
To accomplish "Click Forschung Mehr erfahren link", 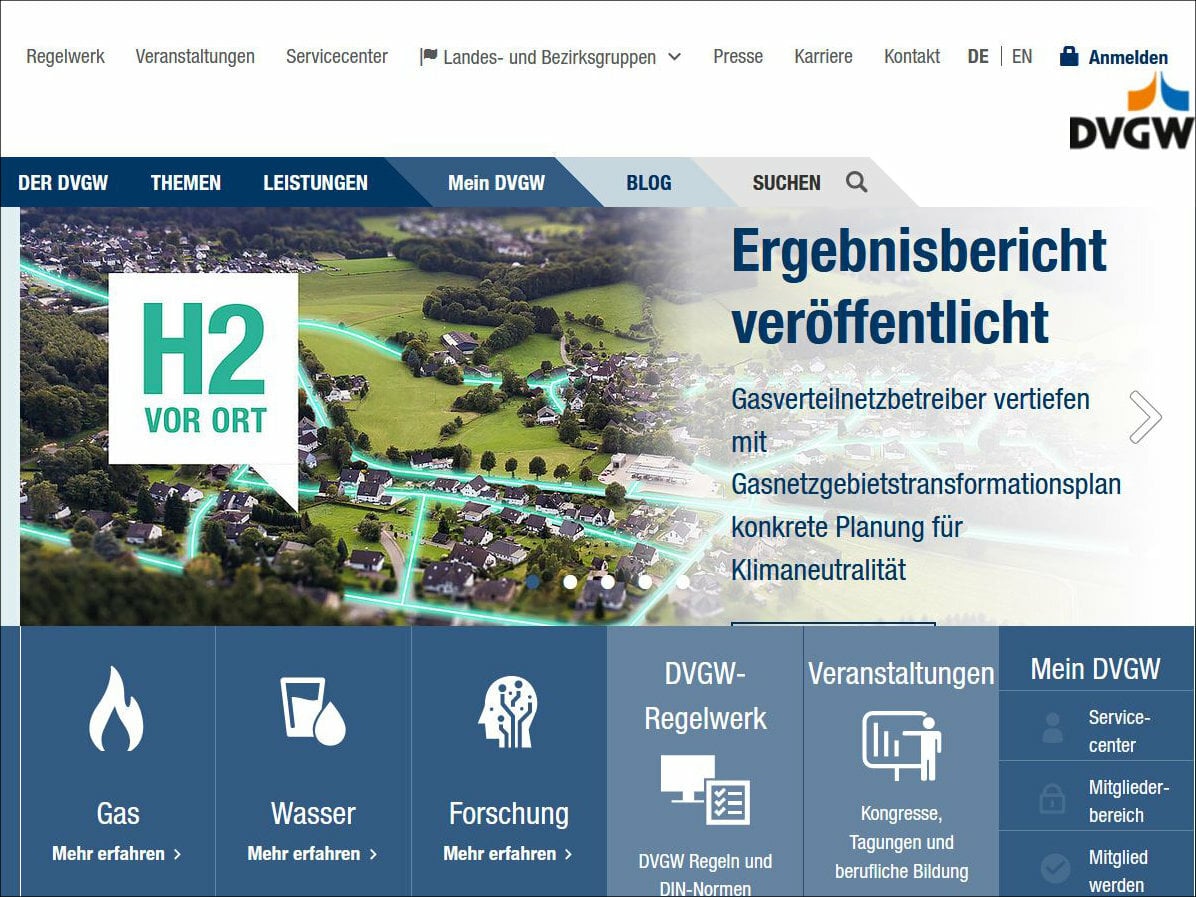I will coord(508,854).
